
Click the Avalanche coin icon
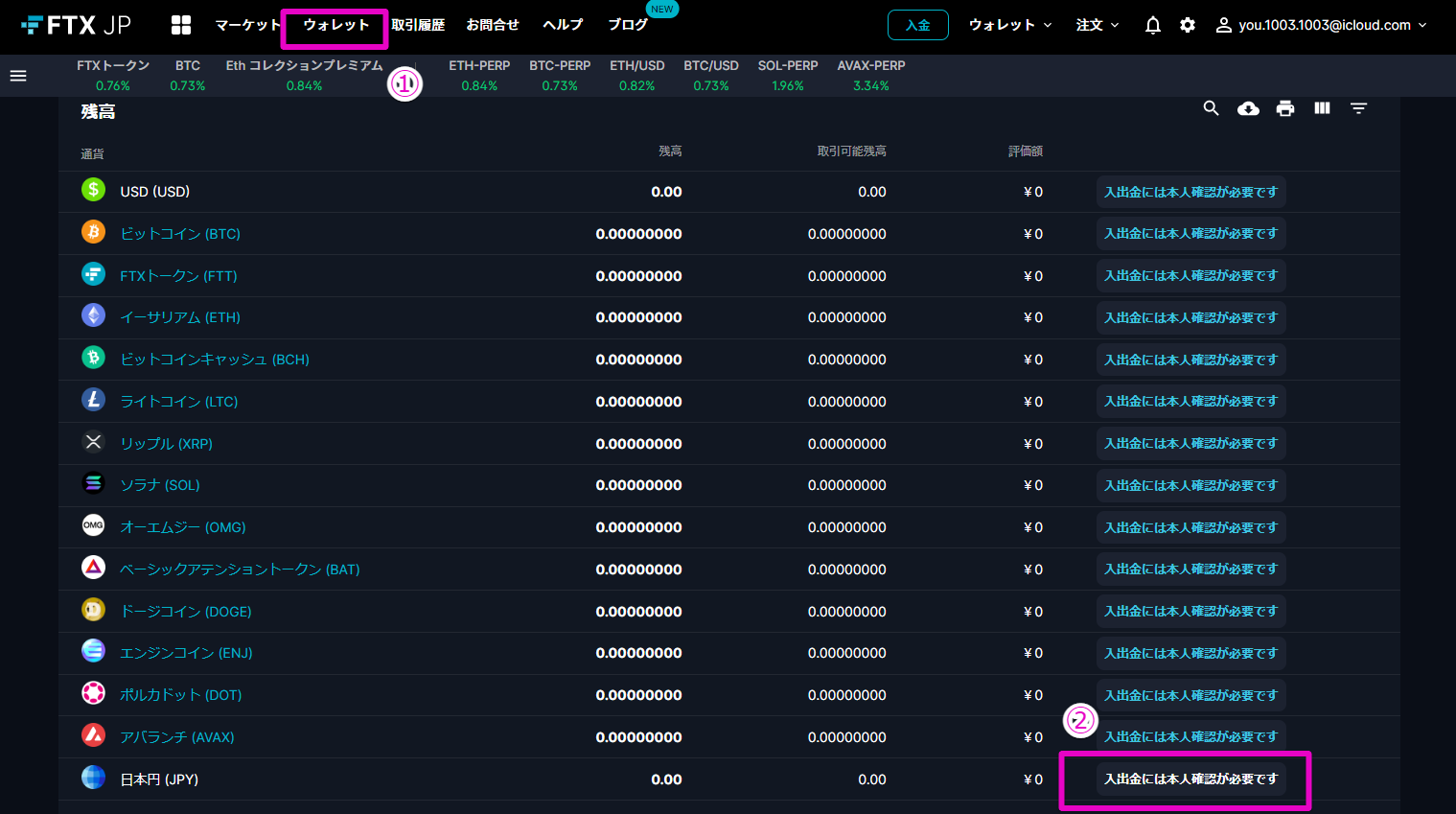coord(93,735)
